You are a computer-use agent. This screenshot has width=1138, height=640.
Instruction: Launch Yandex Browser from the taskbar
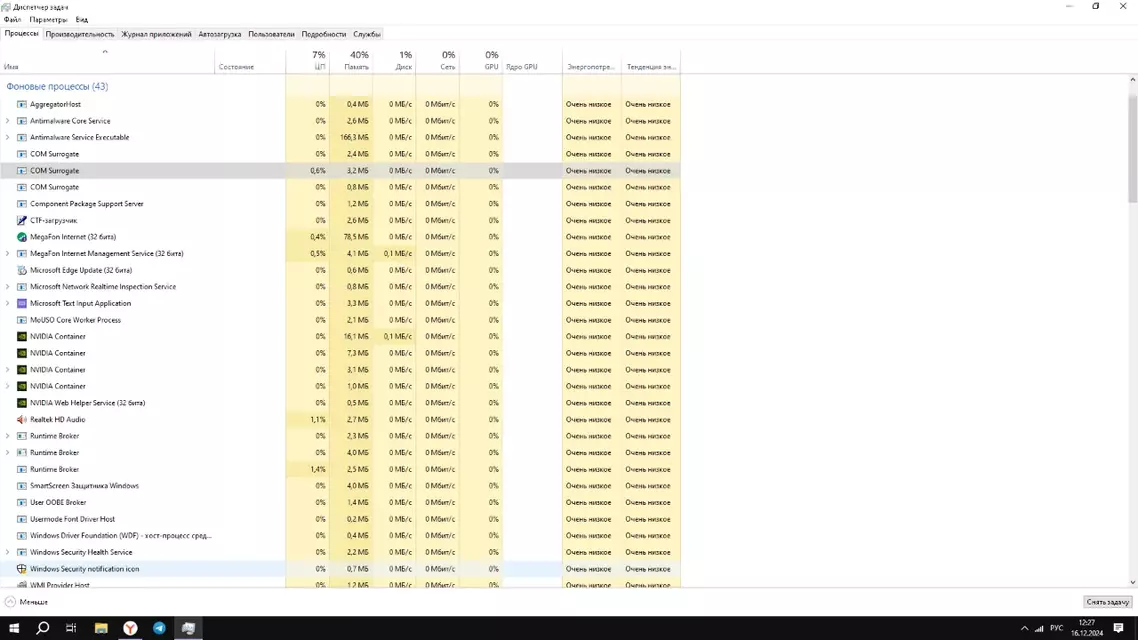(x=130, y=628)
